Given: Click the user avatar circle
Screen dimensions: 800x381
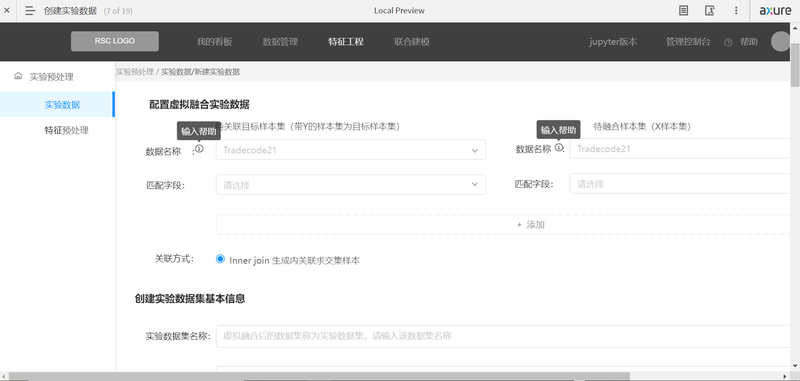Looking at the screenshot, I should [x=780, y=41].
